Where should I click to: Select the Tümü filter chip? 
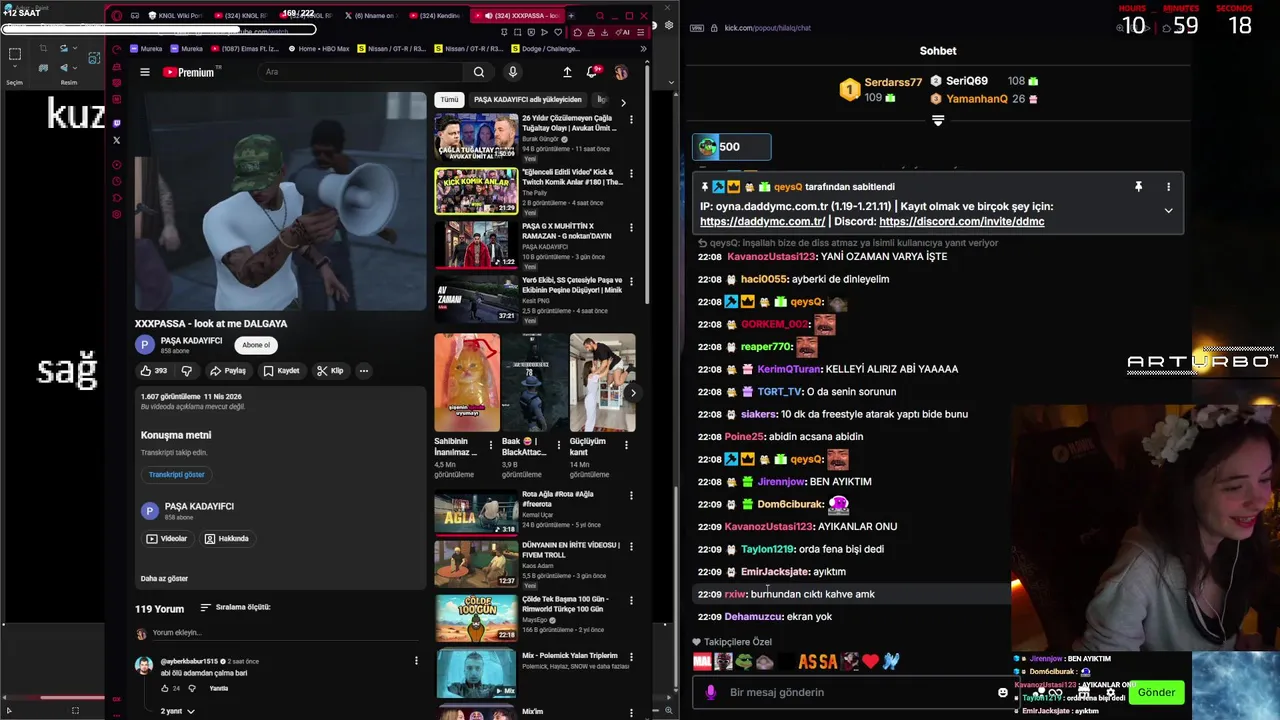coord(450,100)
